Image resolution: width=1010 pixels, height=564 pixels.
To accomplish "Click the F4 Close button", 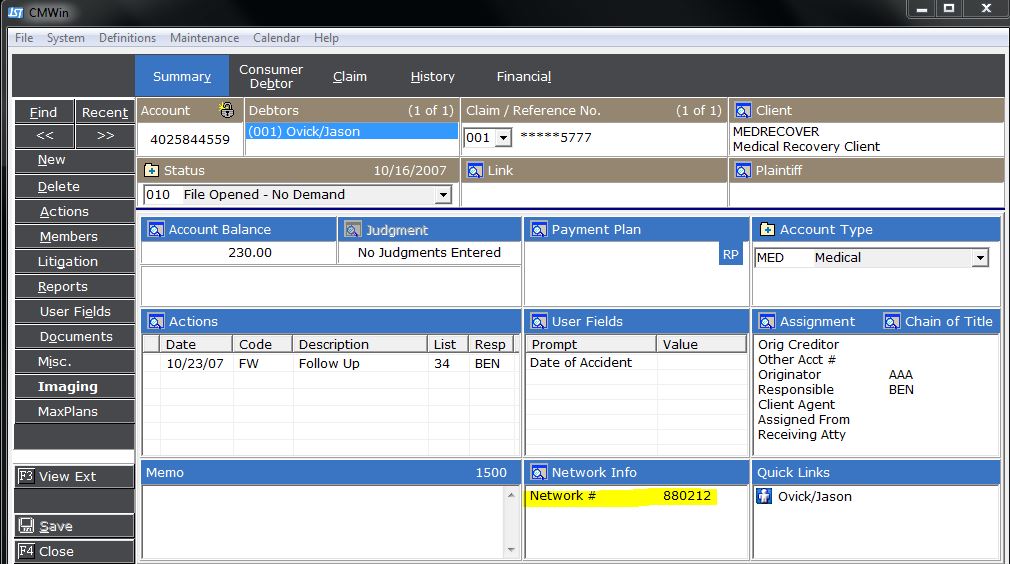I will click(x=74, y=551).
